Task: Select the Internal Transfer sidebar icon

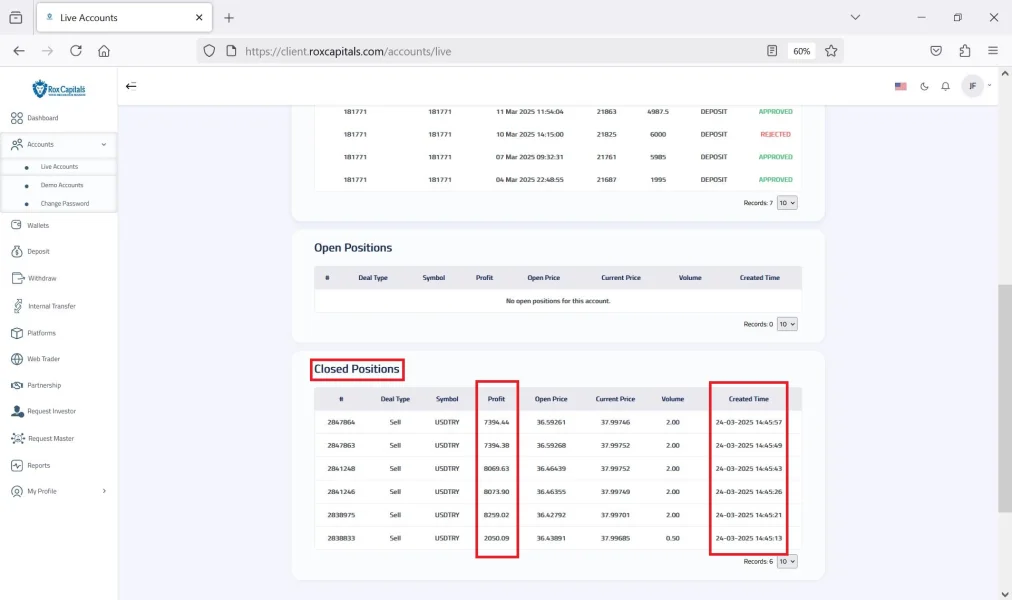Action: [x=18, y=306]
